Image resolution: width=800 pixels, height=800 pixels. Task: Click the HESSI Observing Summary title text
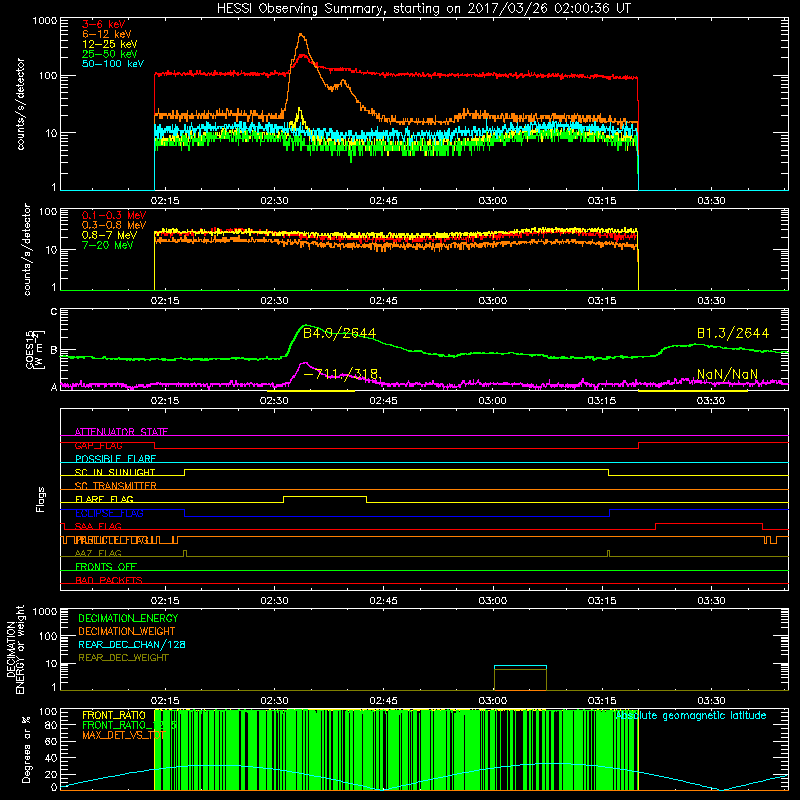[x=424, y=9]
